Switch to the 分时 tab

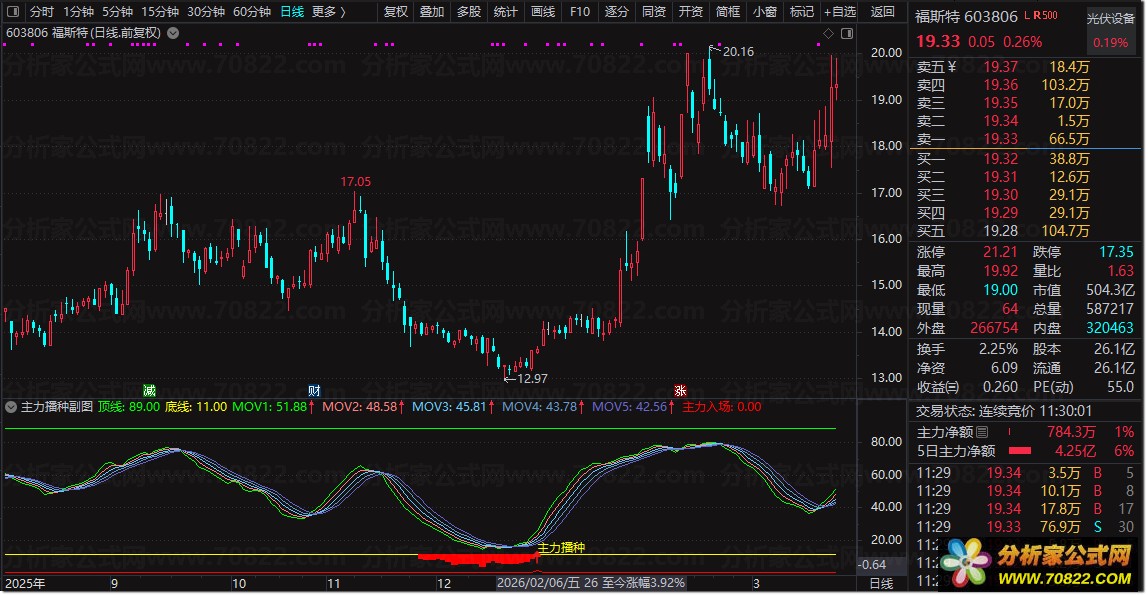click(x=41, y=12)
